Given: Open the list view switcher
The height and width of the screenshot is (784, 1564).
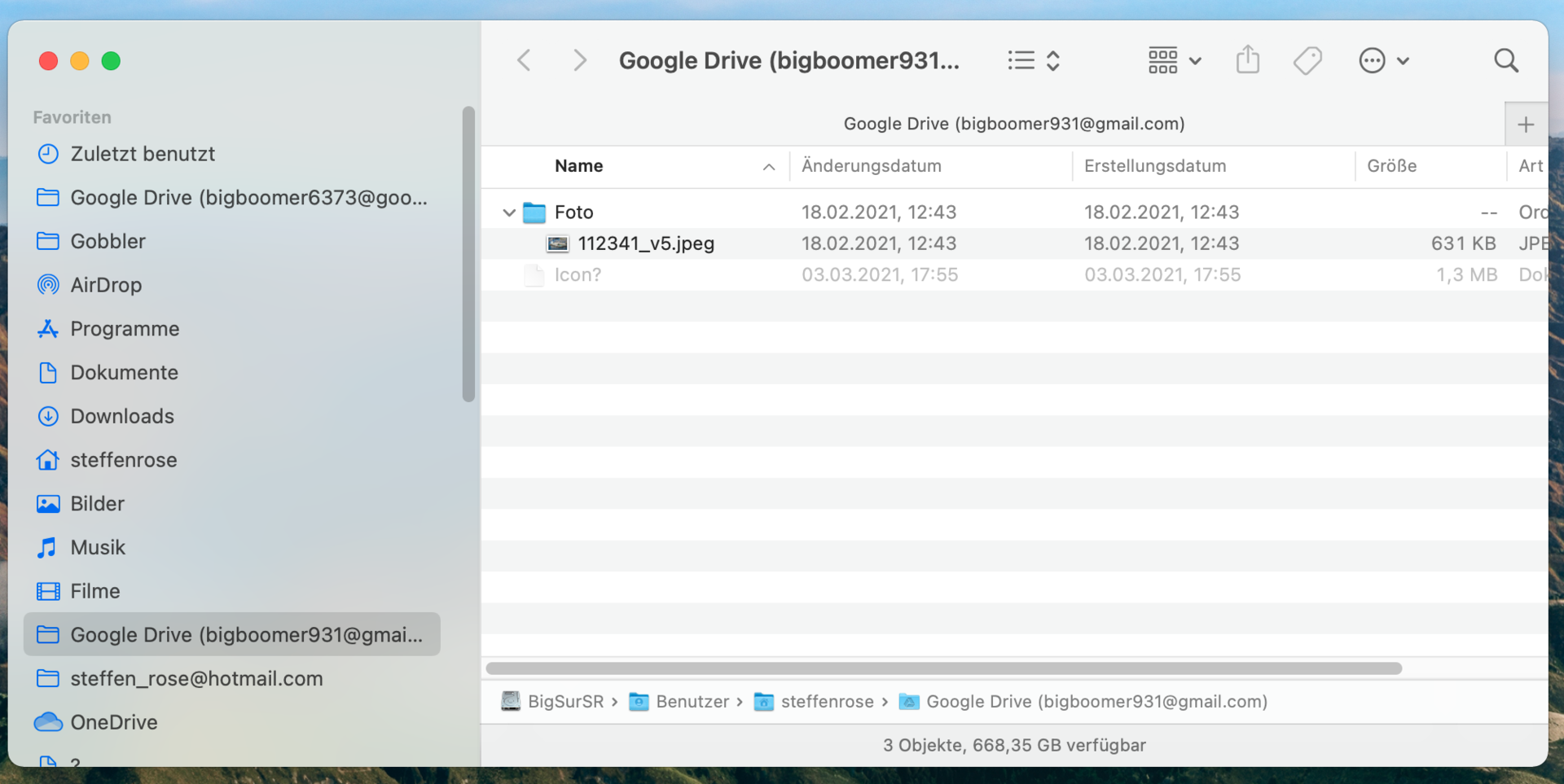Looking at the screenshot, I should 1034,60.
